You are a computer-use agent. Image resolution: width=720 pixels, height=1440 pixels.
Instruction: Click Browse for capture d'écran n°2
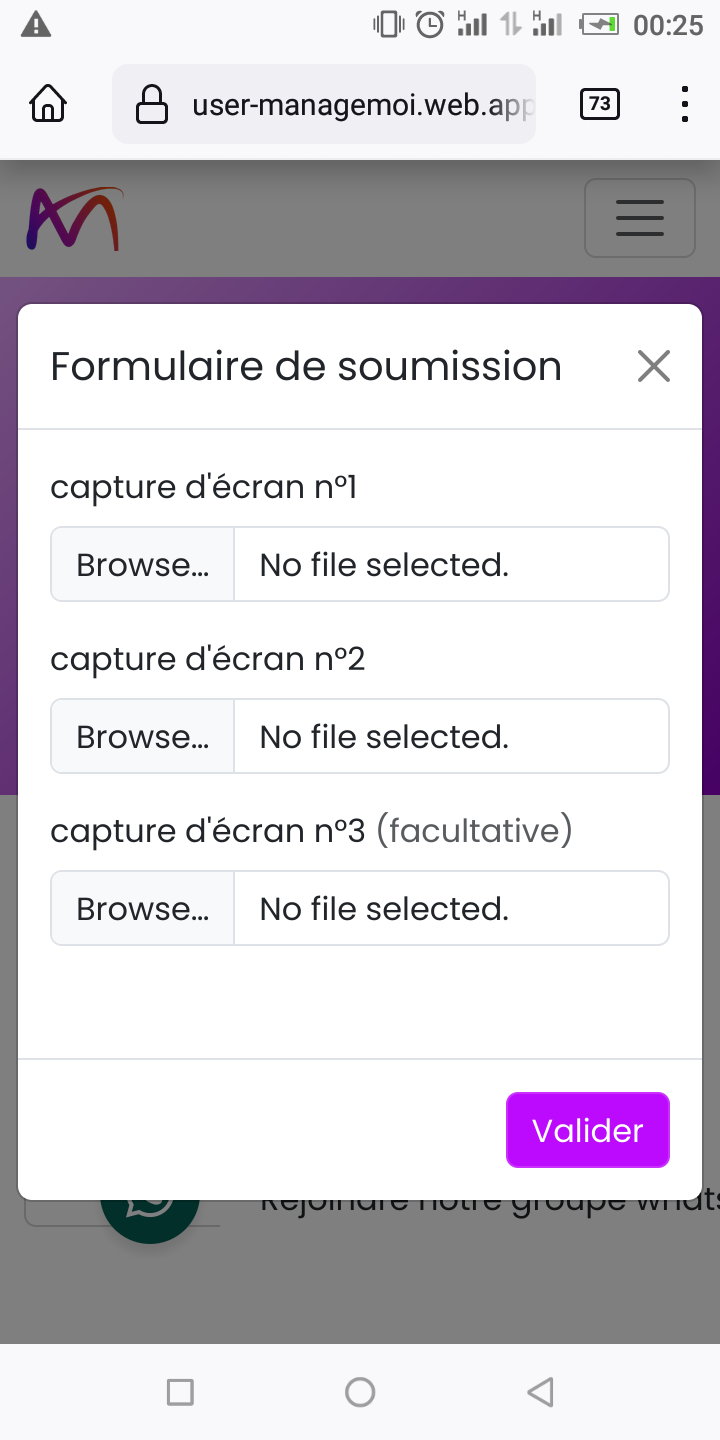tap(143, 737)
